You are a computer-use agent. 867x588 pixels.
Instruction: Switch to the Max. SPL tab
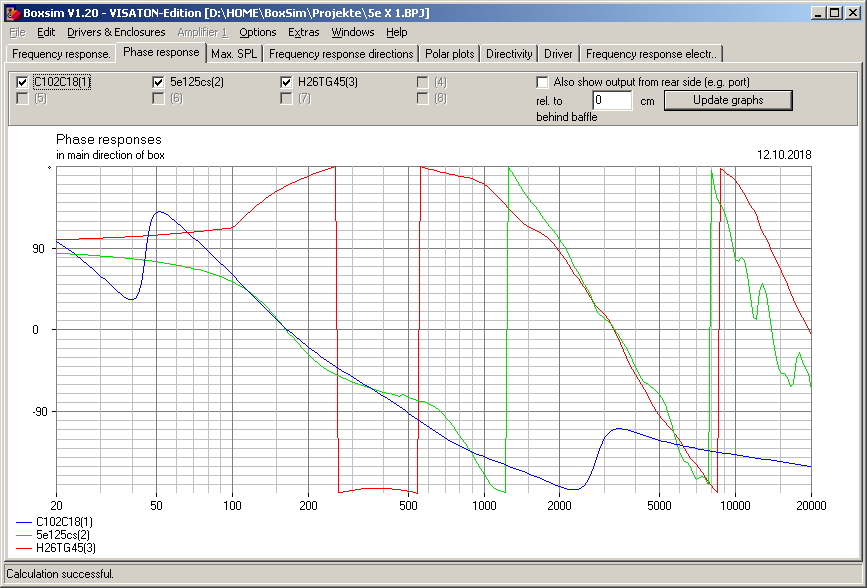click(x=234, y=54)
